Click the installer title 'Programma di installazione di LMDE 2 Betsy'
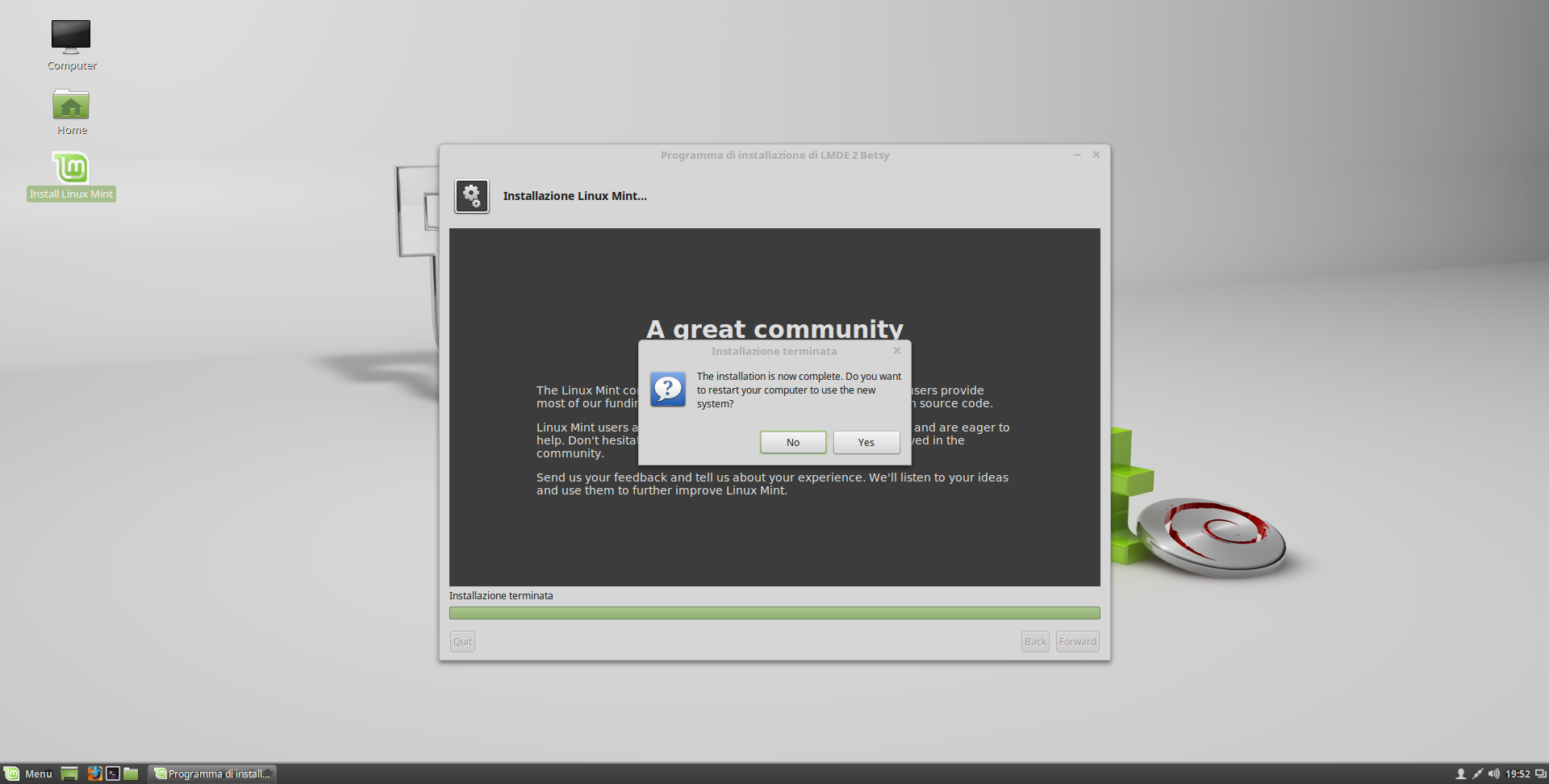1549x784 pixels. click(x=774, y=155)
